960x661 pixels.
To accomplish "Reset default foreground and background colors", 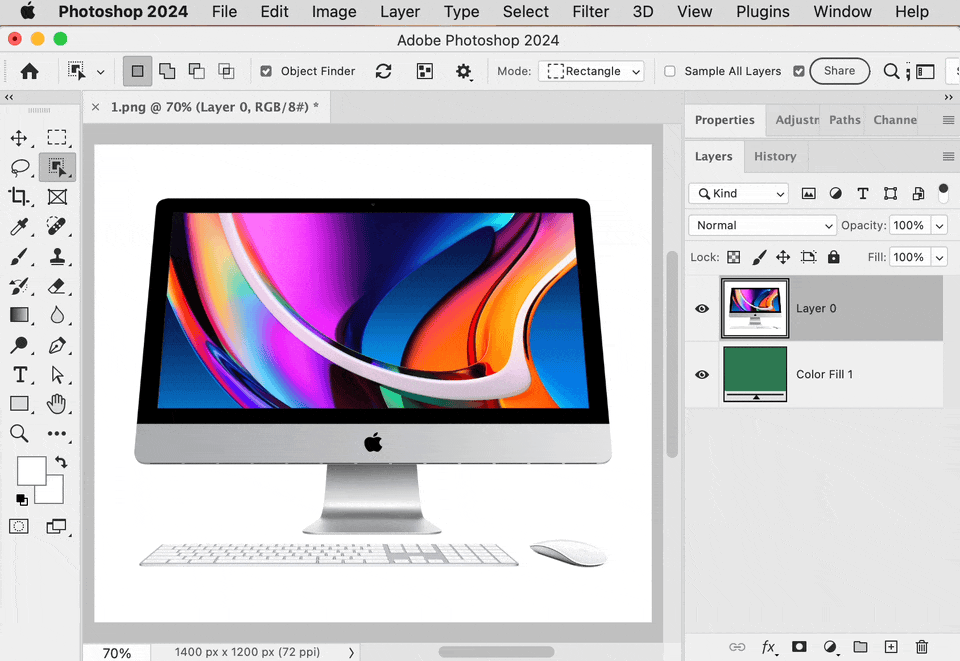I will click(22, 499).
